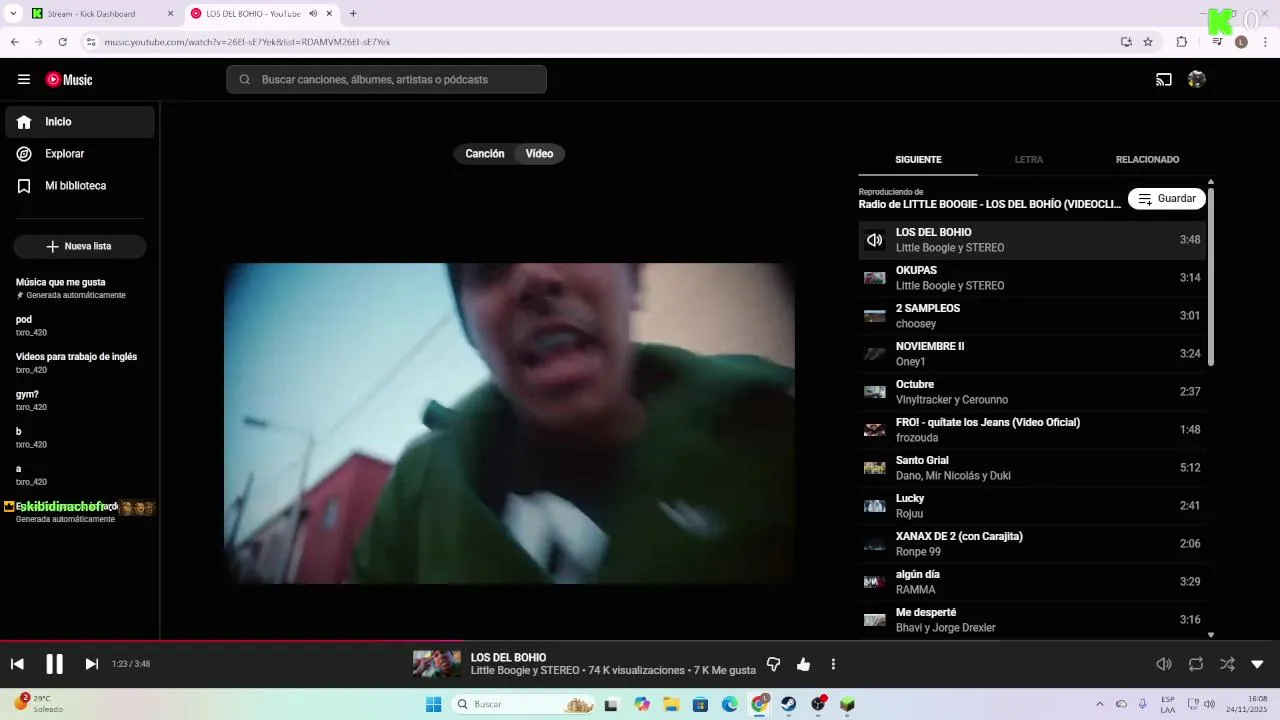Open more actions three-dot menu
Screen dimensions: 1280x720
pos(833,664)
